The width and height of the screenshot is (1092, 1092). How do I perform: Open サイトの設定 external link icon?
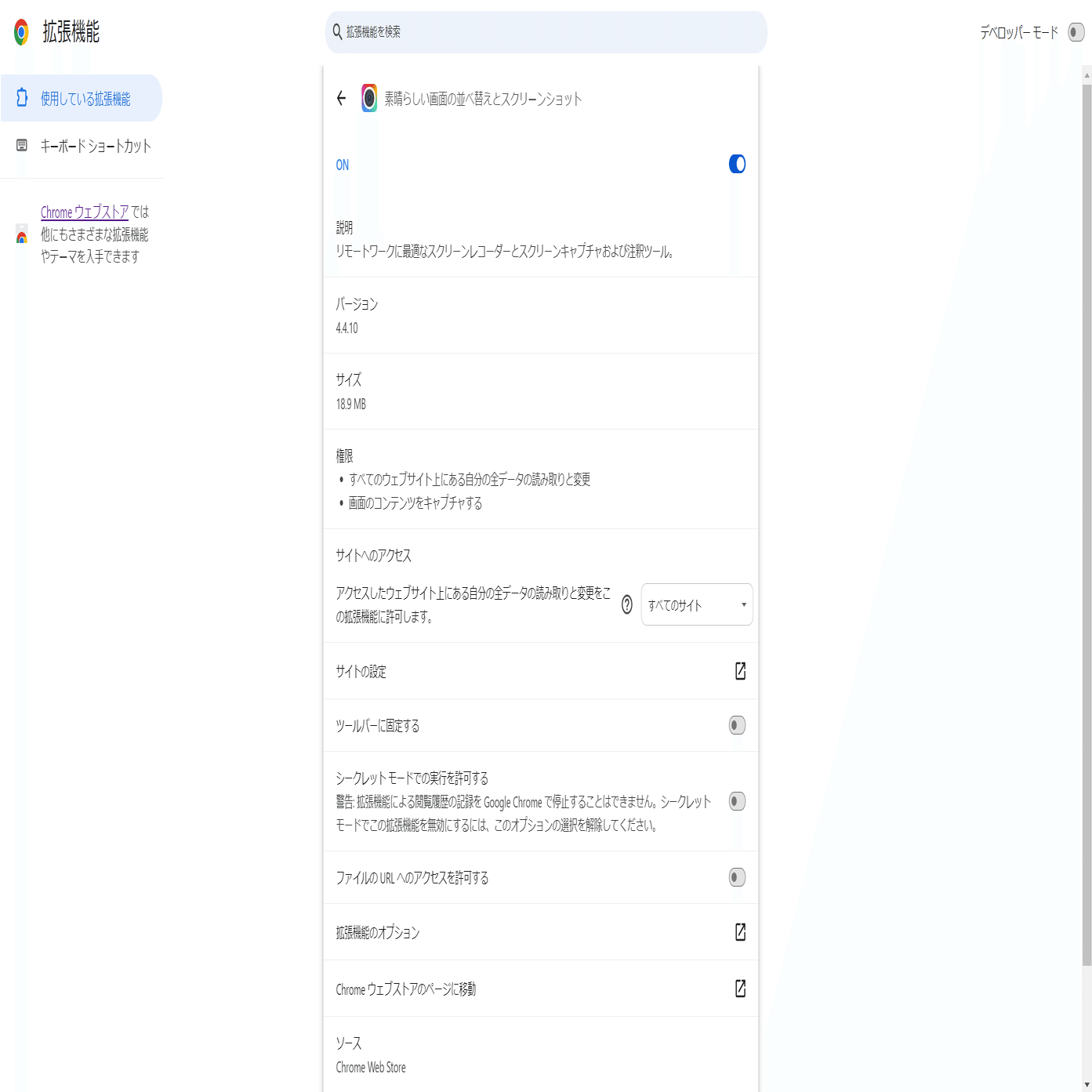point(740,671)
